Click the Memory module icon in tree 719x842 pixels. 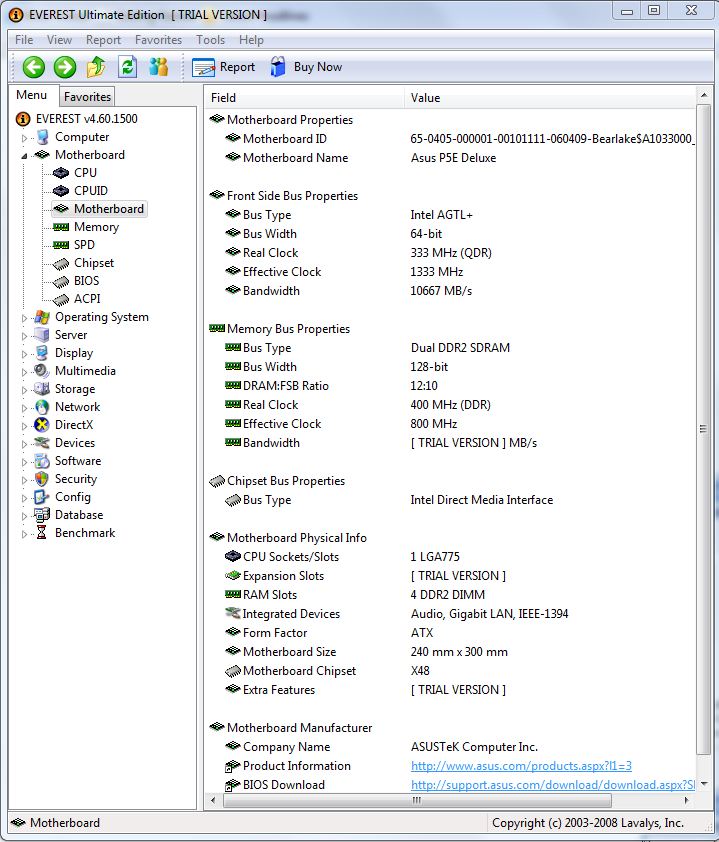[61, 227]
